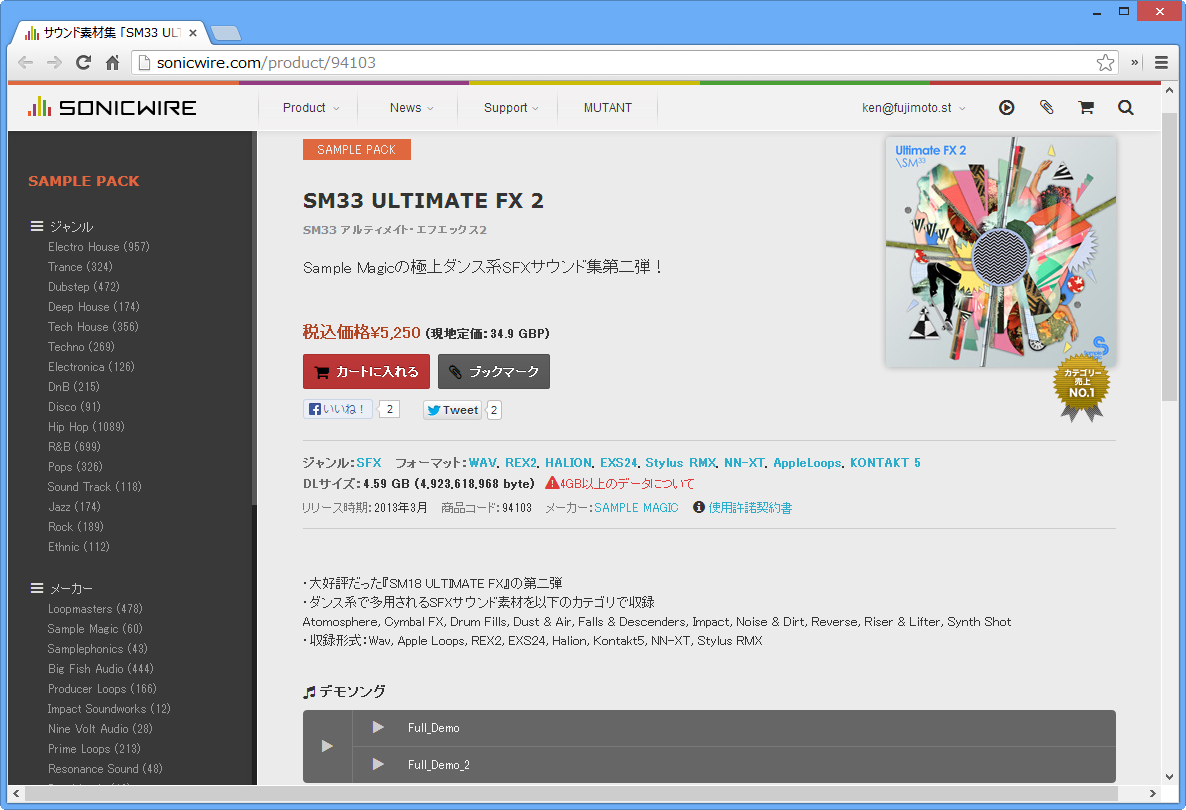Reload the page with the refresh icon
This screenshot has height=810, width=1186.
point(83,63)
